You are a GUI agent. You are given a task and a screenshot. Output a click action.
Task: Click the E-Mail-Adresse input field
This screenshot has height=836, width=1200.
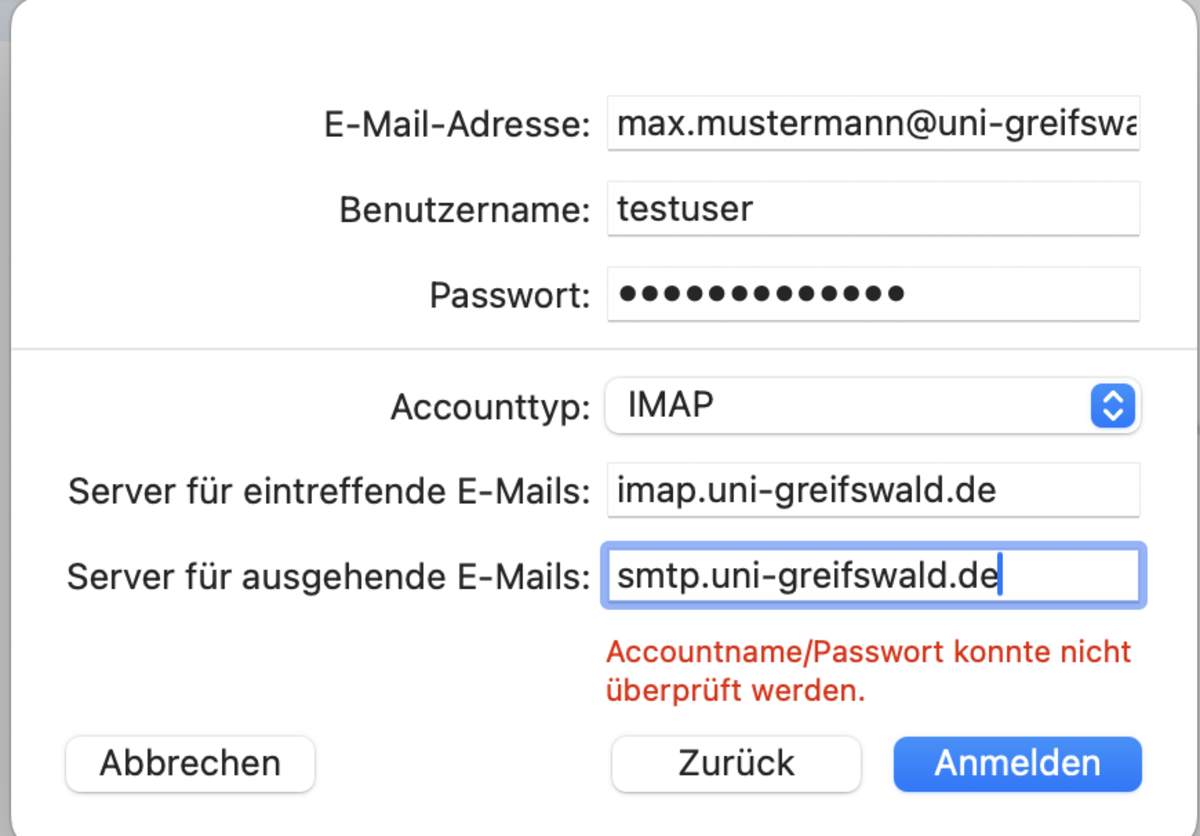click(872, 124)
